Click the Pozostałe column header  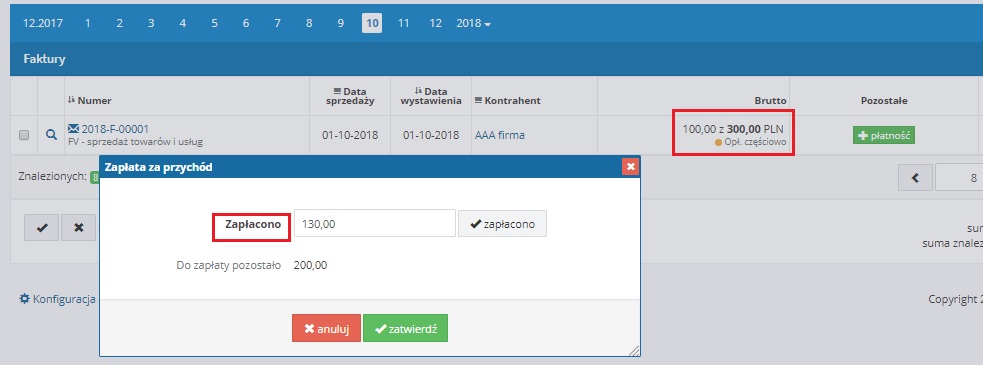884,100
